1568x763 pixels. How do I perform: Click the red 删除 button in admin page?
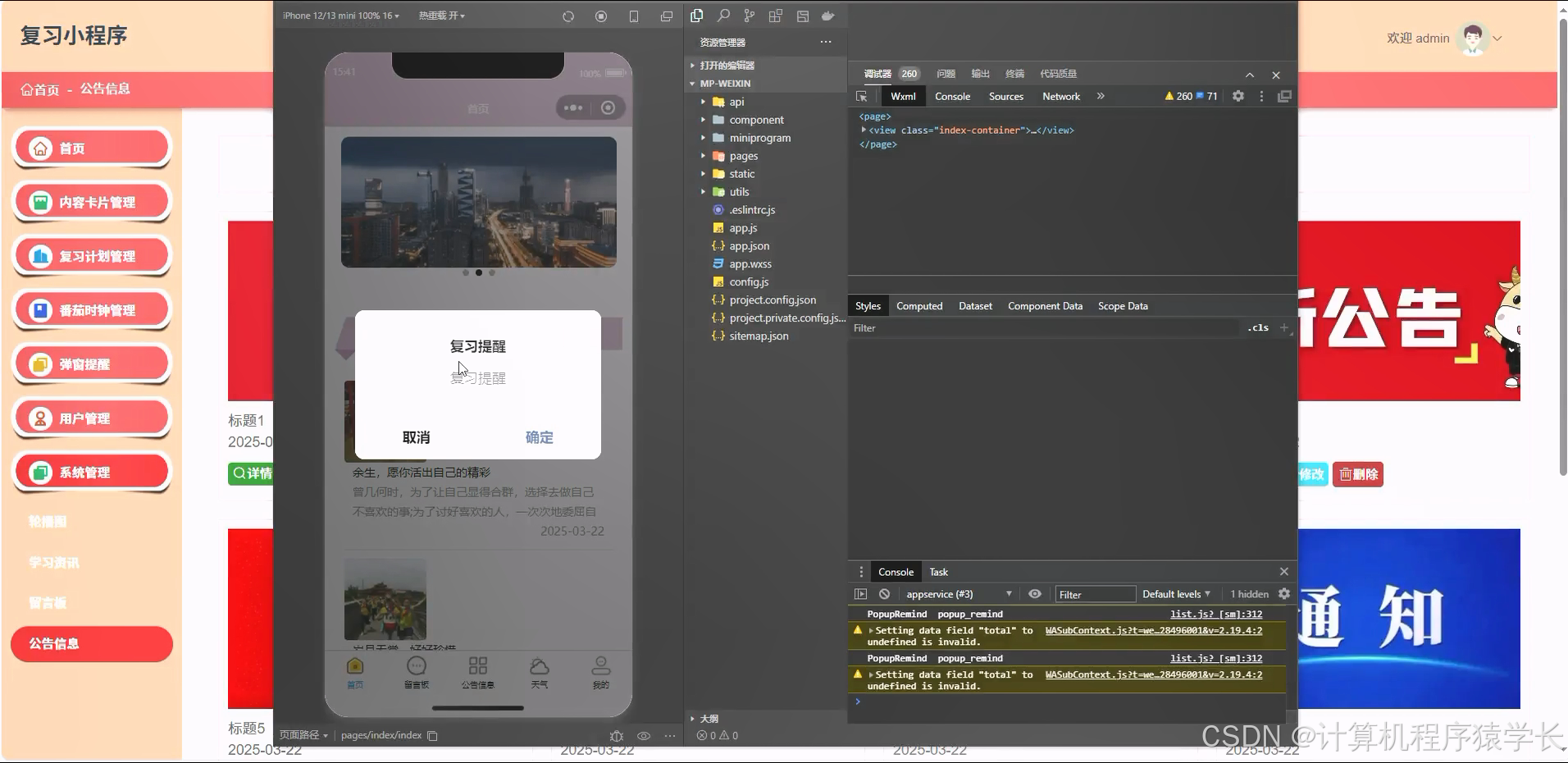(x=1358, y=474)
